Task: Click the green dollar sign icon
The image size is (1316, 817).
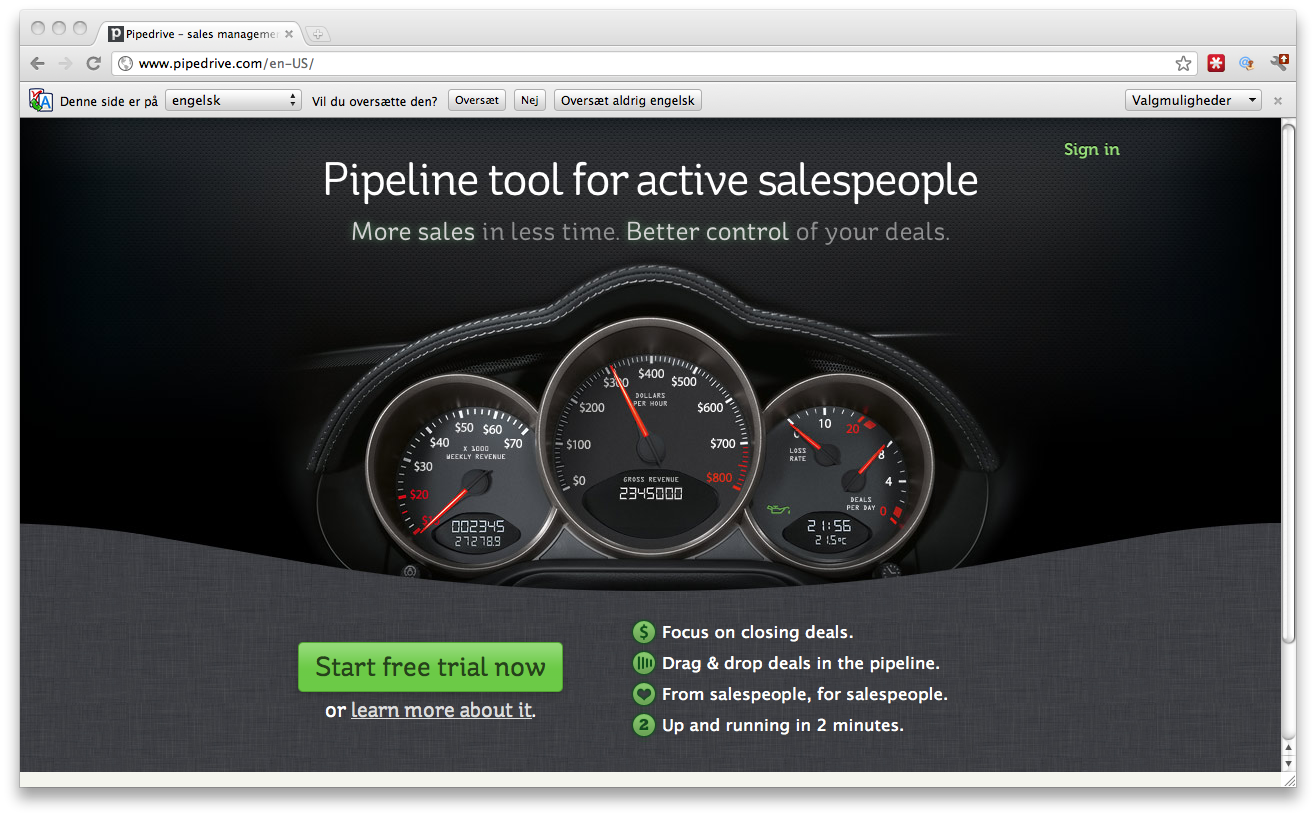Action: 644,632
